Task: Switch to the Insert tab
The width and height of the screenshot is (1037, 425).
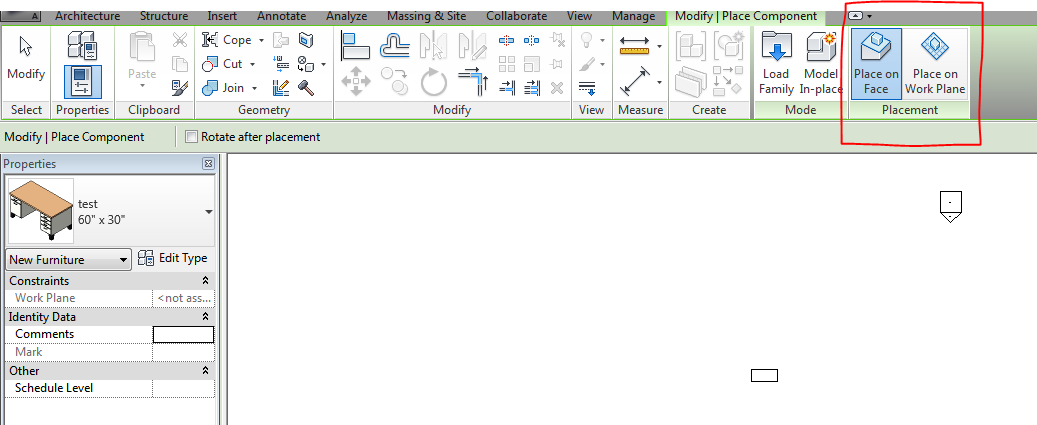Action: (222, 16)
